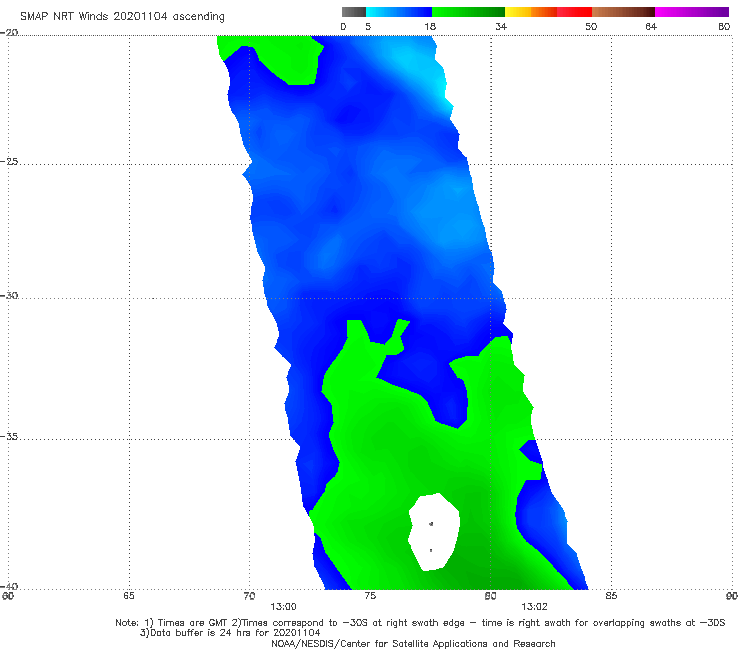
Task: Click the colorbar label "0" under the gray segment
Action: [x=343, y=26]
